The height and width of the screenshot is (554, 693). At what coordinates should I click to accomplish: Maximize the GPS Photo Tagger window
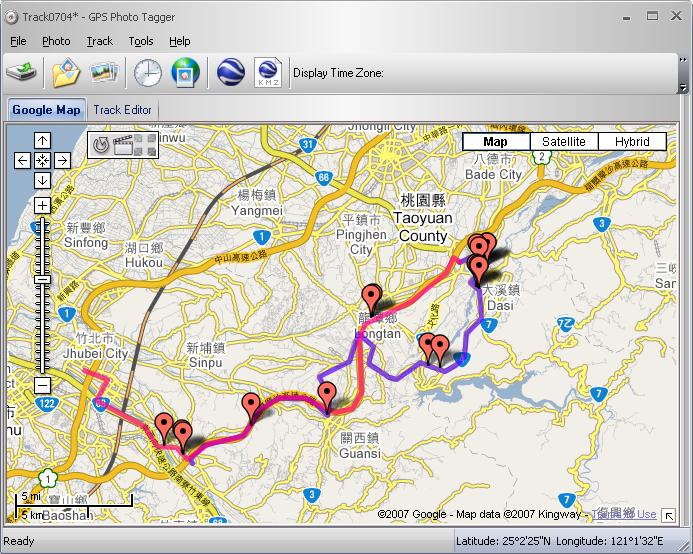[652, 16]
